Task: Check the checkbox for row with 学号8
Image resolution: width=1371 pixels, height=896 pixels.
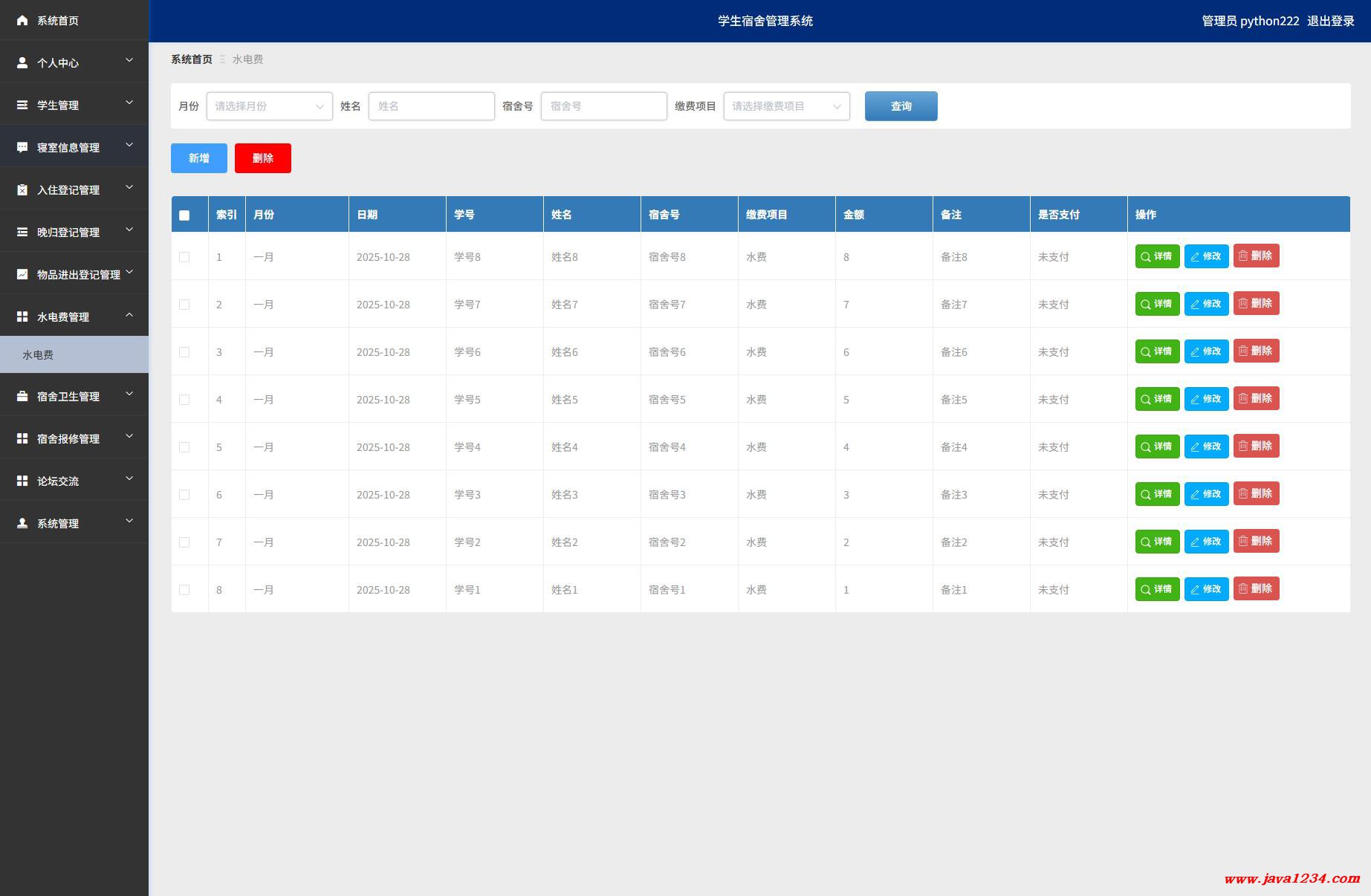Action: click(184, 257)
